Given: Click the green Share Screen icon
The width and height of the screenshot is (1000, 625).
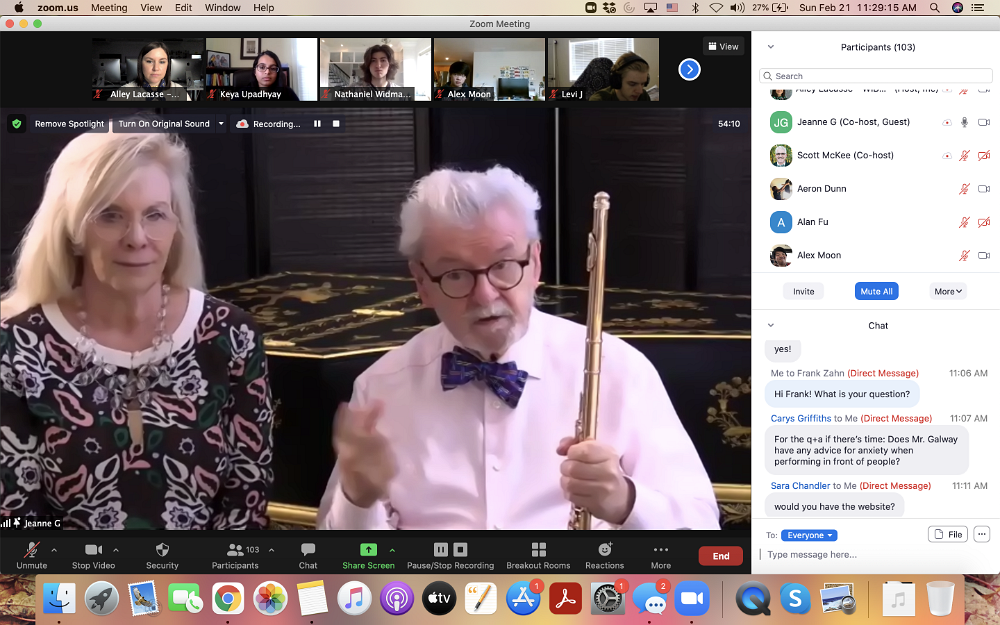Looking at the screenshot, I should 368,549.
